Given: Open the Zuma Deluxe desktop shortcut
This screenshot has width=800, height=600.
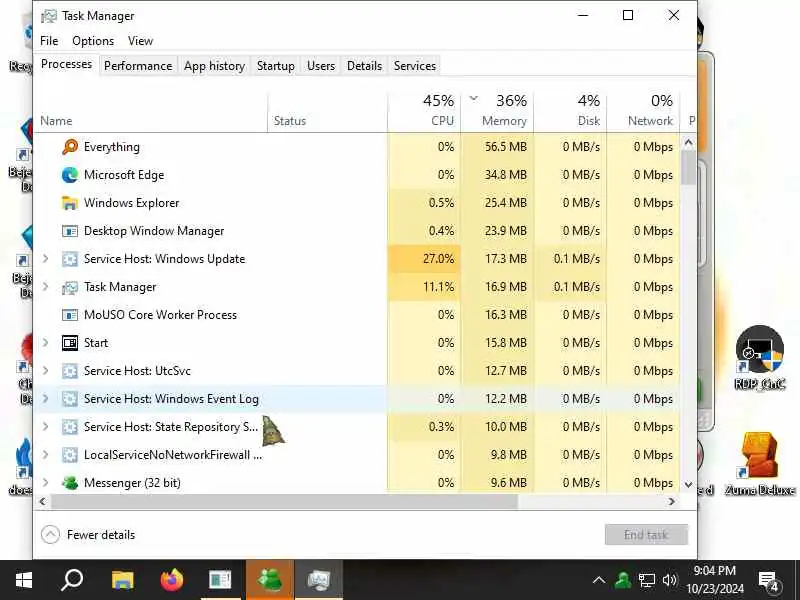Looking at the screenshot, I should tap(760, 463).
